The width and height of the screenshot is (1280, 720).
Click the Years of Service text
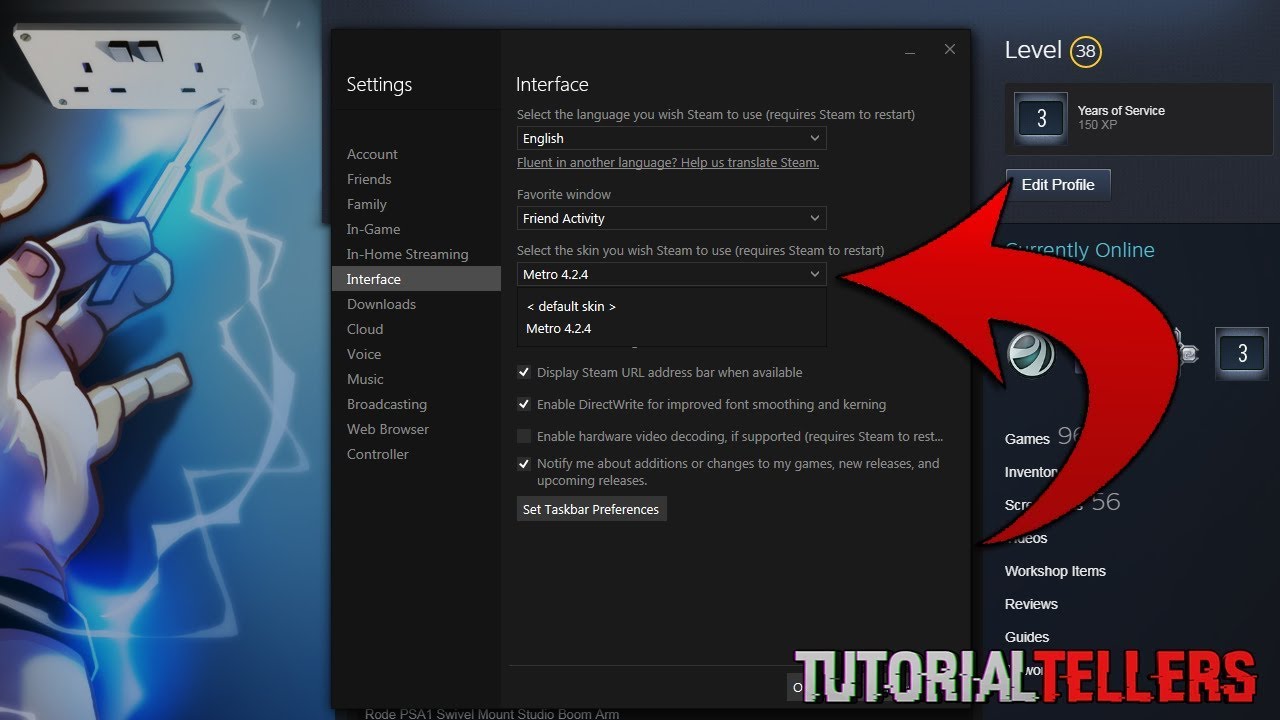[1121, 111]
